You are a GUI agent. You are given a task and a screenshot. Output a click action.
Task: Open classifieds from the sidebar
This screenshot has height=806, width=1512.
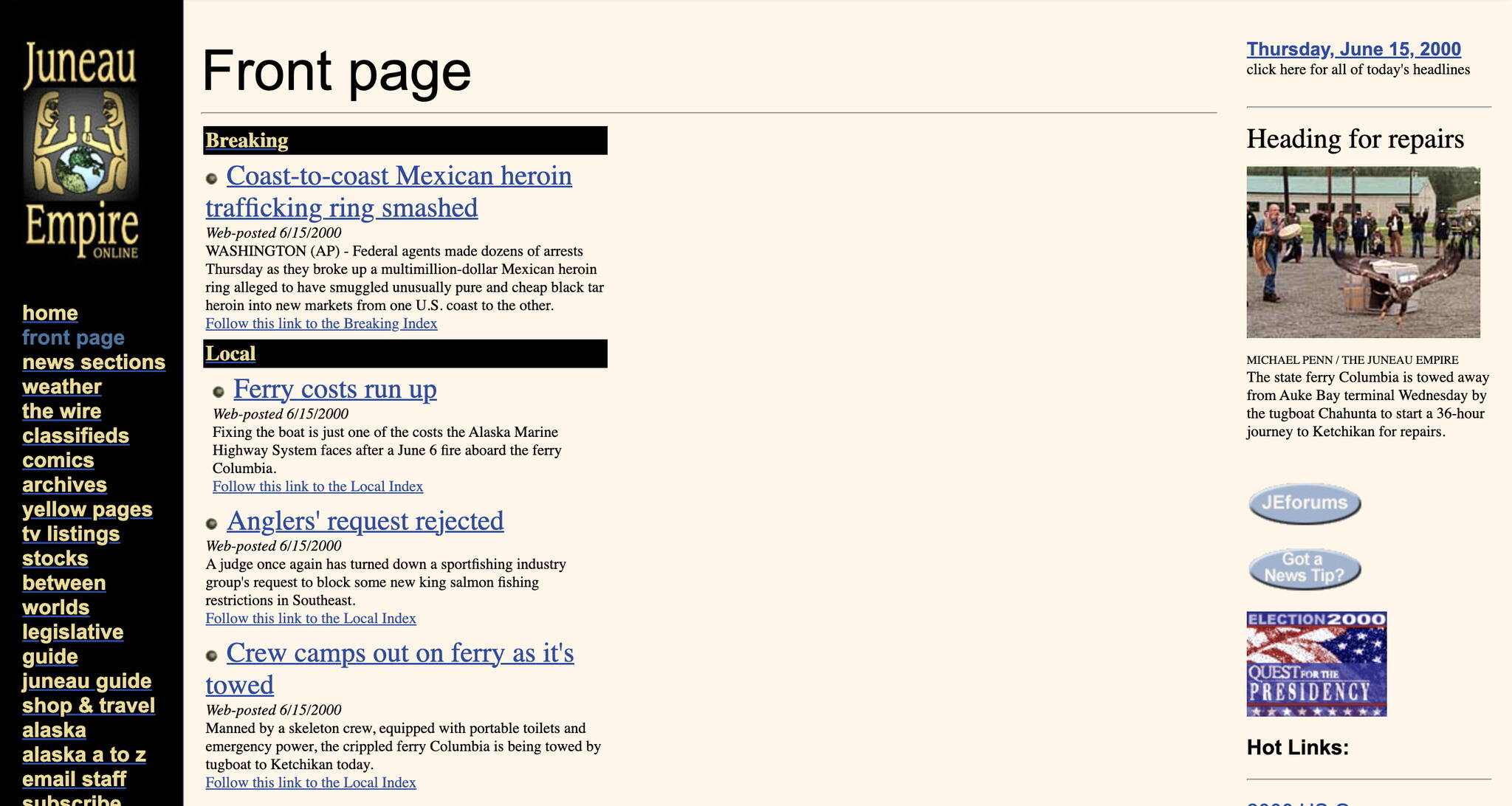(75, 435)
